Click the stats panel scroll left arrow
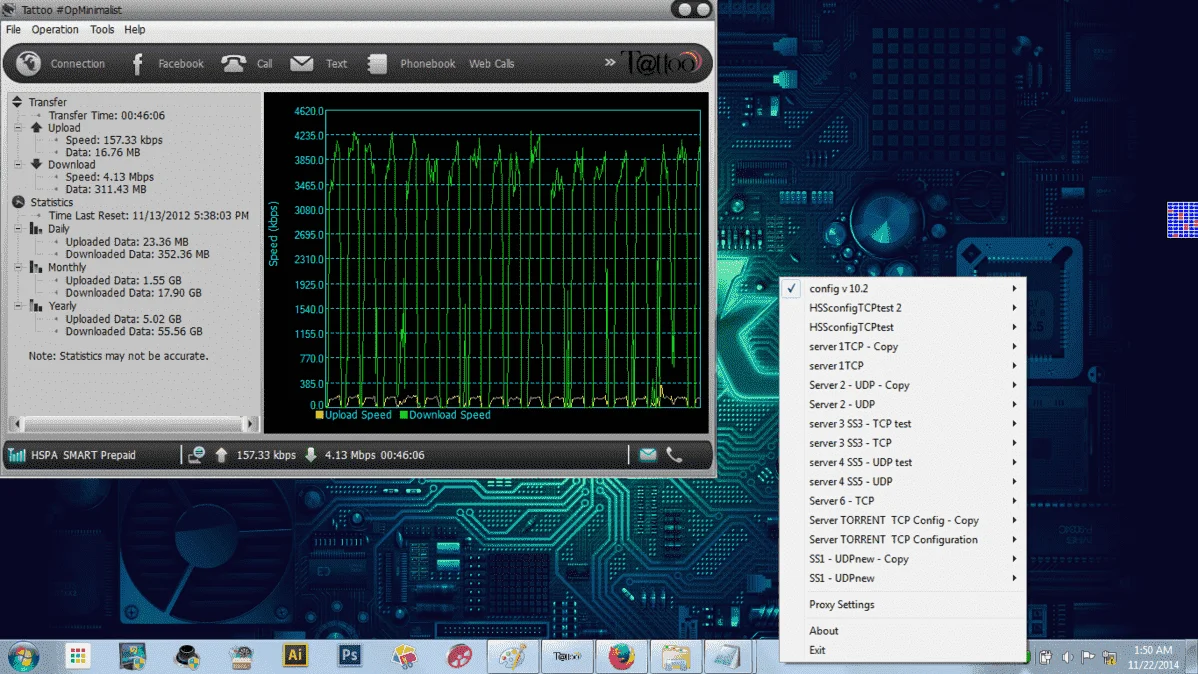Screen dimensions: 1198x674 coord(17,423)
